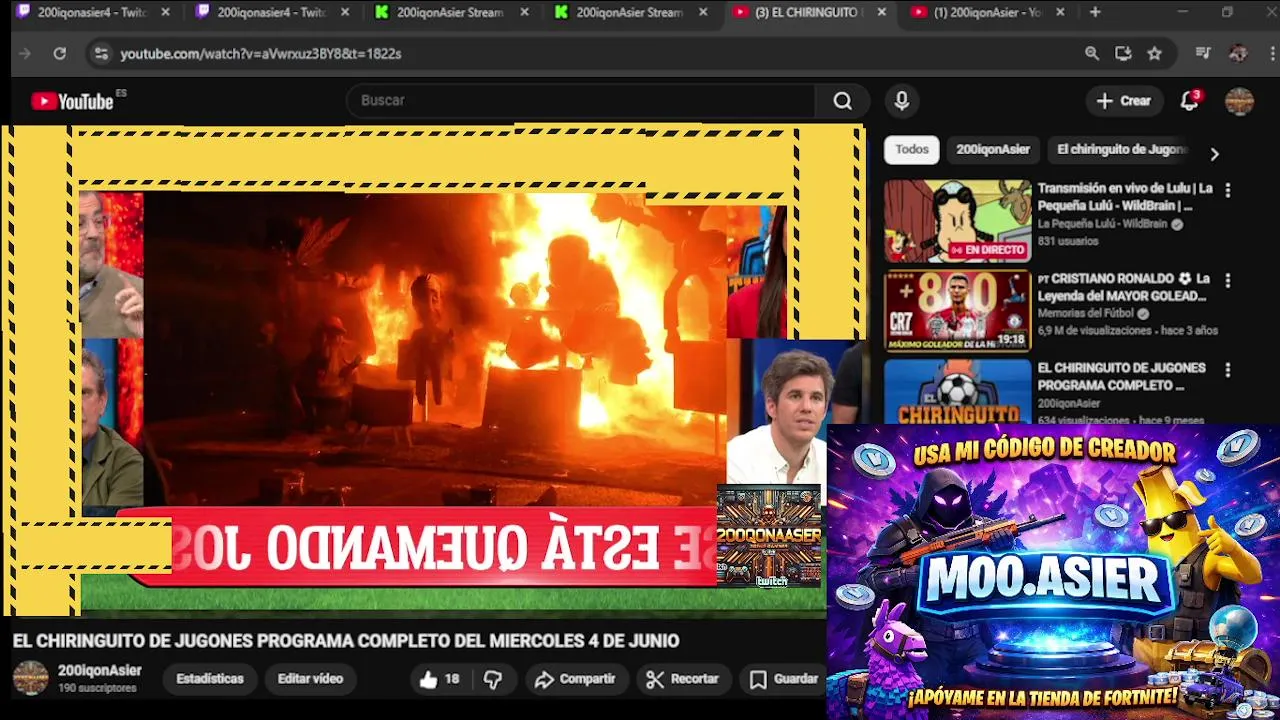Open options for El Chiringuito programa completo suggestion
Screen dimensions: 1280x720
pyautogui.click(x=1228, y=370)
